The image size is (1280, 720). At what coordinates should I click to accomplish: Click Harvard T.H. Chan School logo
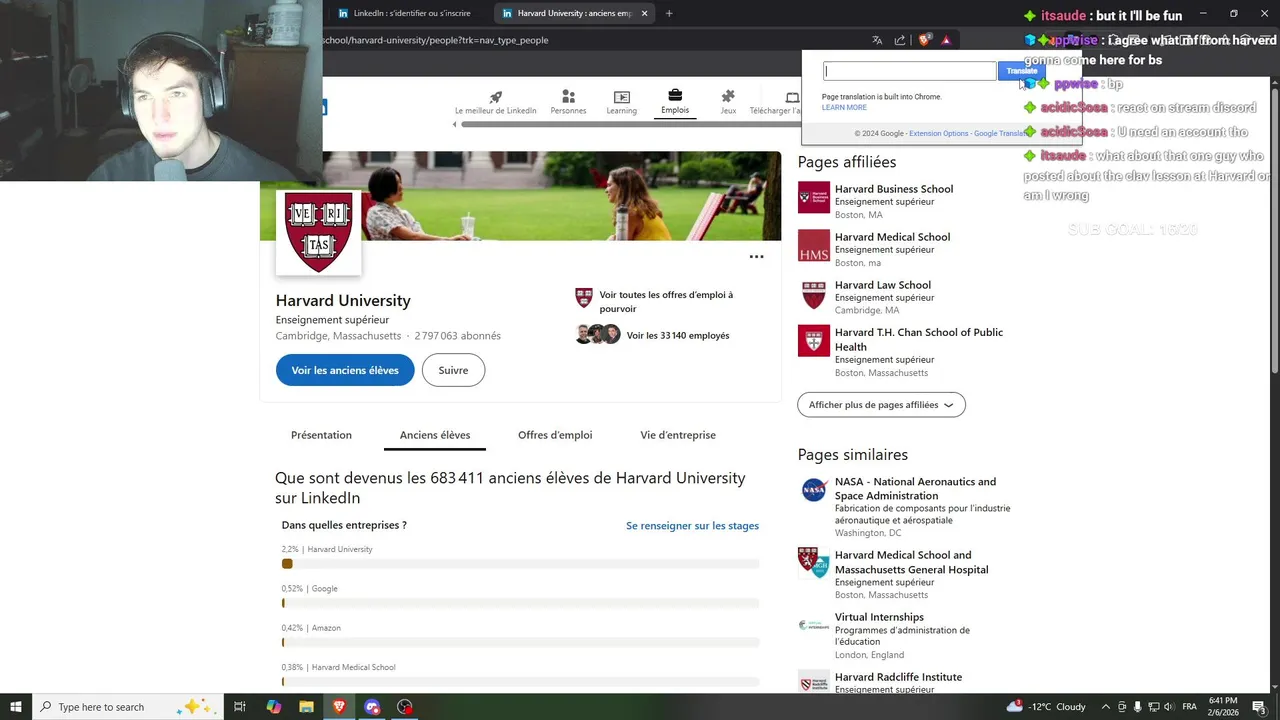pyautogui.click(x=814, y=340)
